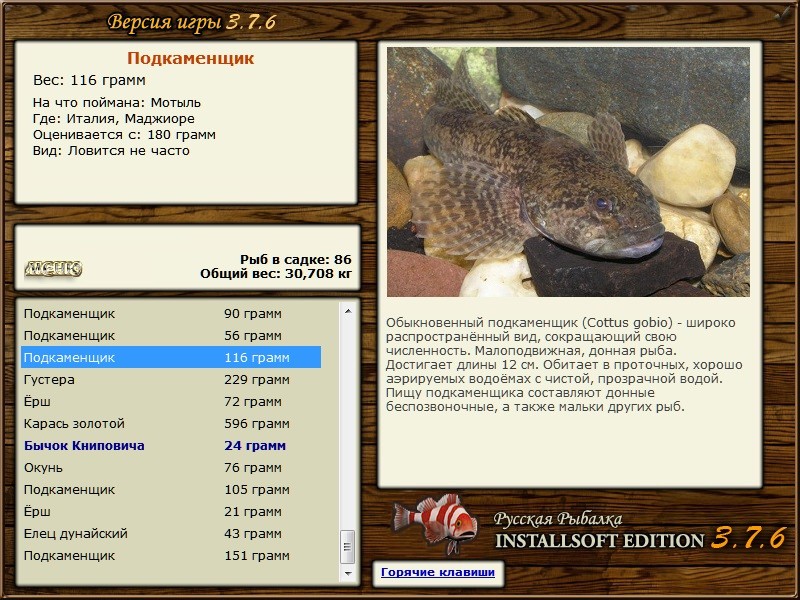Click the Русская Рыбалка logo text
Screen dimensions: 800x600
point(558,518)
